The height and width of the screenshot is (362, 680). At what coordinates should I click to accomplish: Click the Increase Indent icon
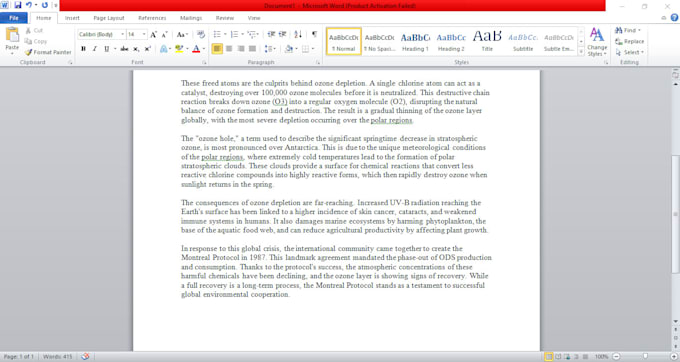(282, 34)
